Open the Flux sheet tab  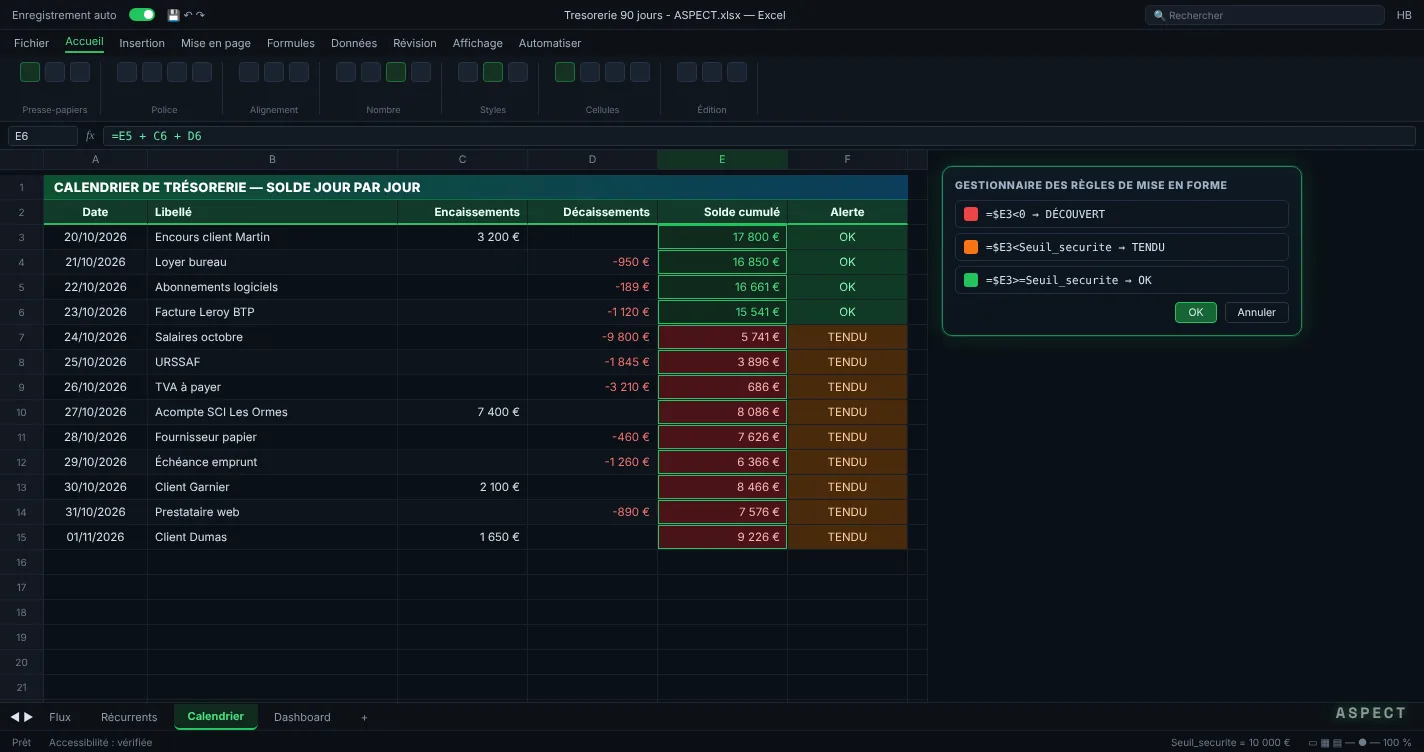pos(60,717)
